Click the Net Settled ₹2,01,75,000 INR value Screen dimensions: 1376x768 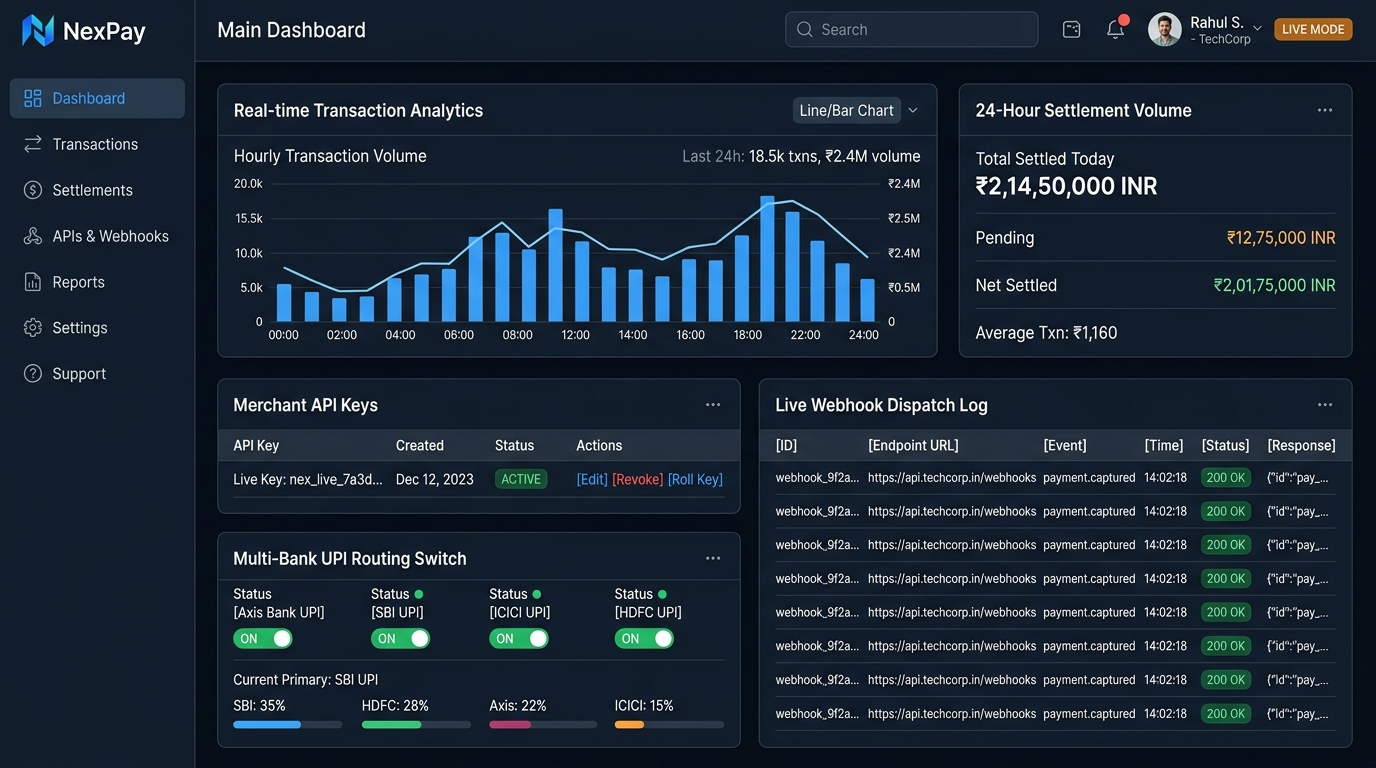pos(1274,285)
